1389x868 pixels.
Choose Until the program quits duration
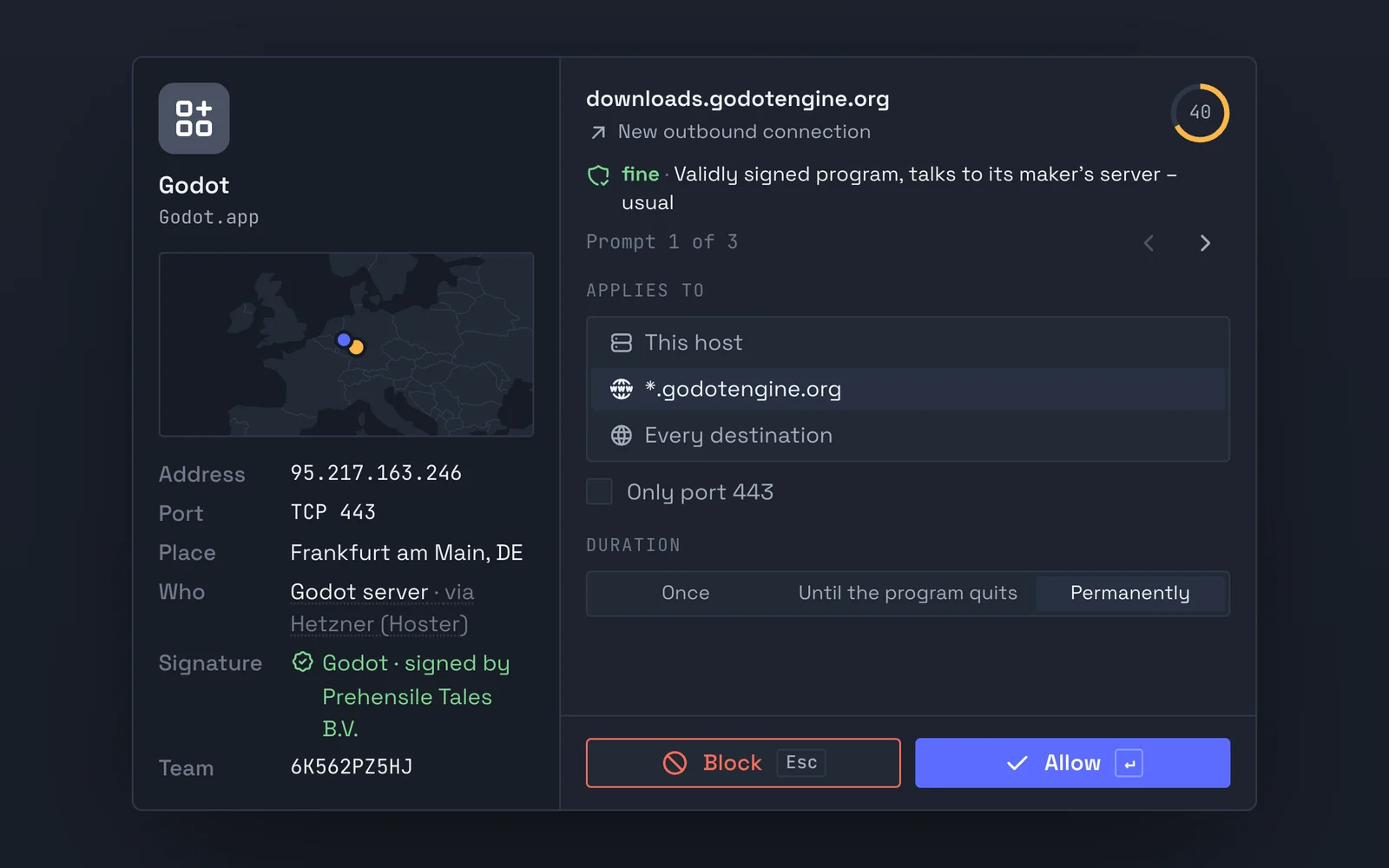point(907,593)
